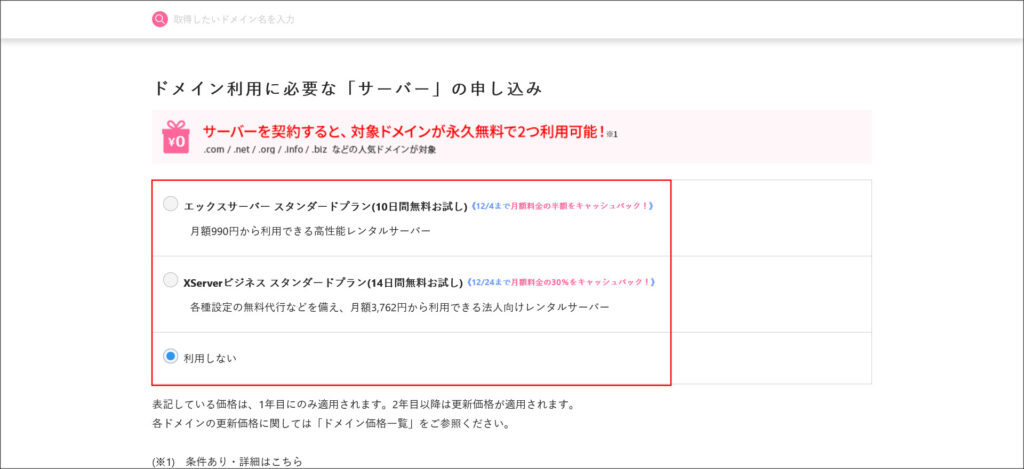Click the 表記している価格は1年目にのみ note
Screen dimensions: 1024x469
(362, 405)
